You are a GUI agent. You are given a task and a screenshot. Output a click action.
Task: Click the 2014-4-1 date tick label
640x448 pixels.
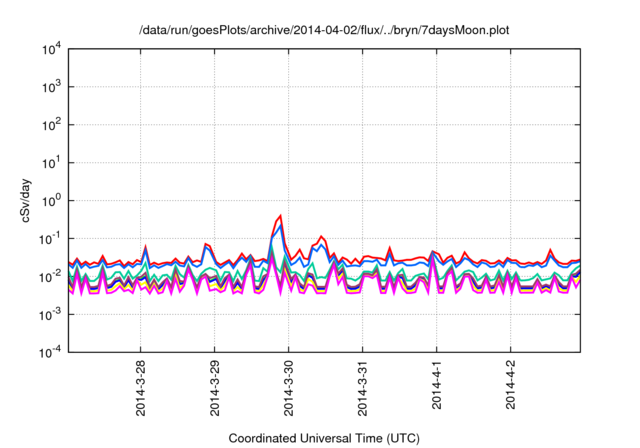click(437, 384)
